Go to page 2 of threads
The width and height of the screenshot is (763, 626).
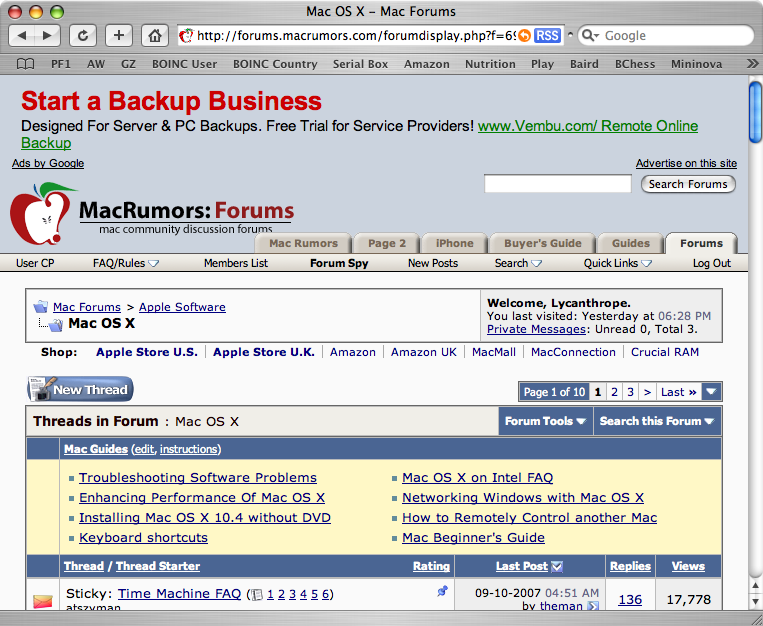pyautogui.click(x=614, y=392)
